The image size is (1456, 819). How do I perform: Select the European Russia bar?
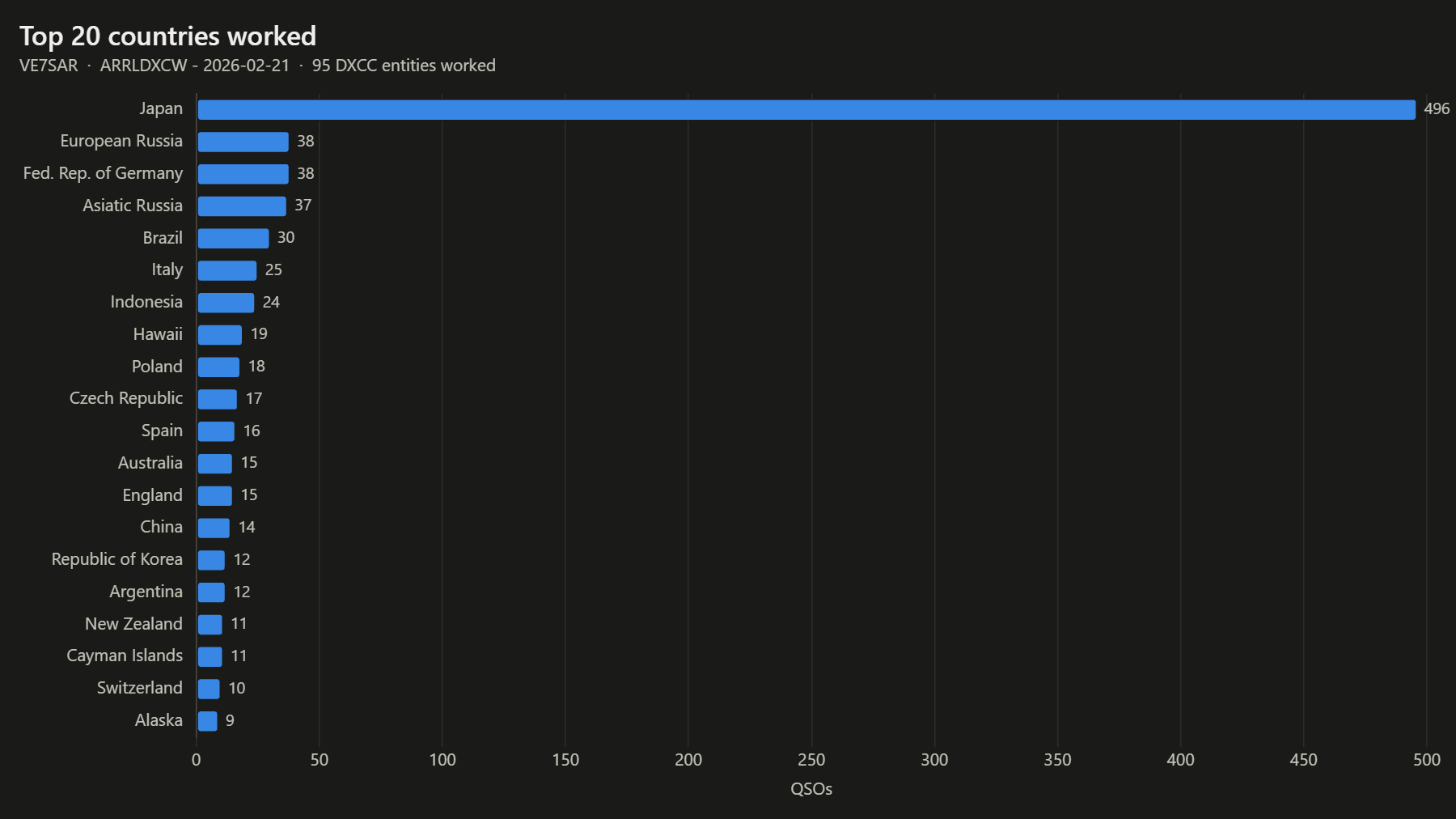[243, 142]
